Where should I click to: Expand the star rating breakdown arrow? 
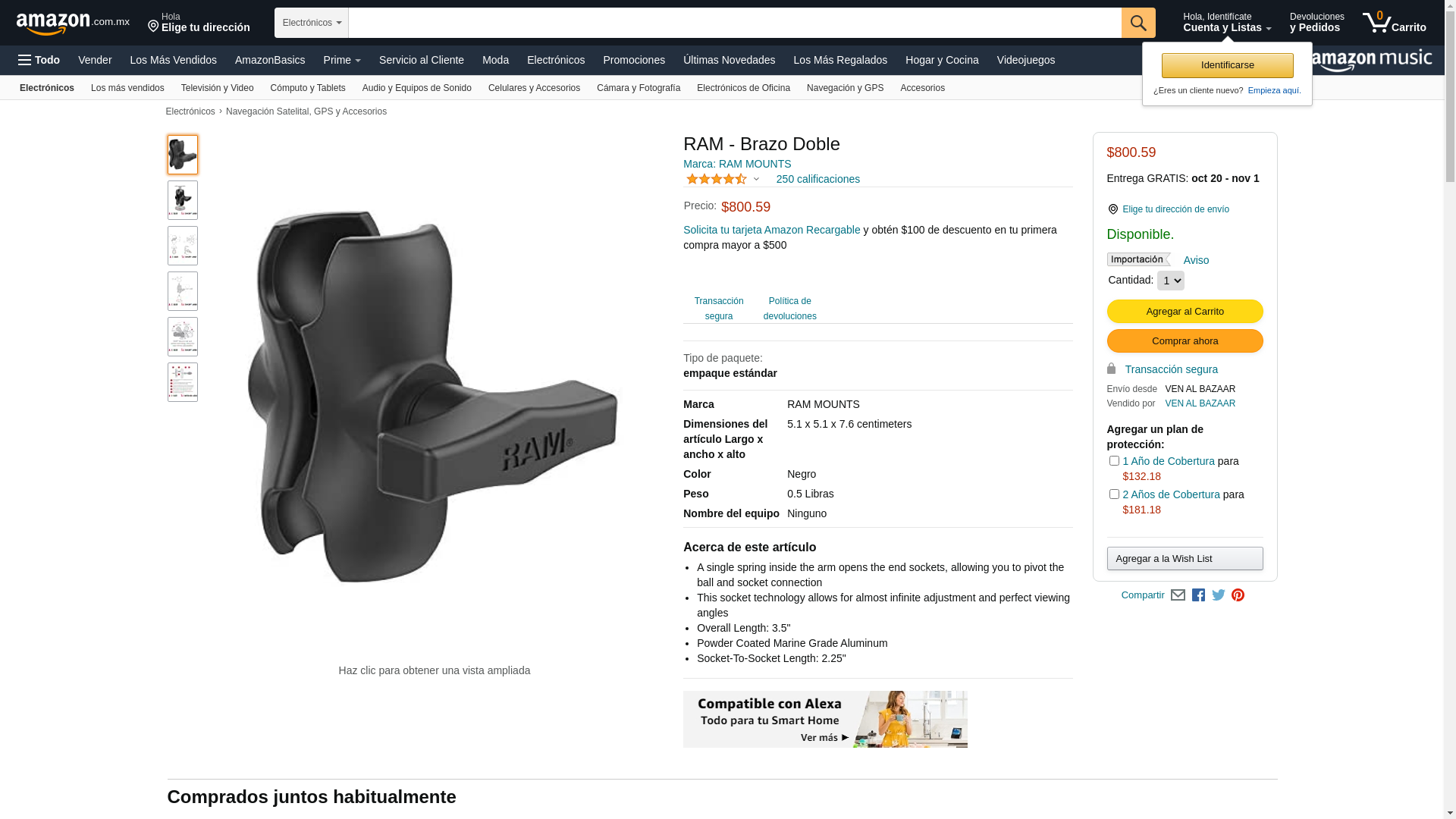756,180
